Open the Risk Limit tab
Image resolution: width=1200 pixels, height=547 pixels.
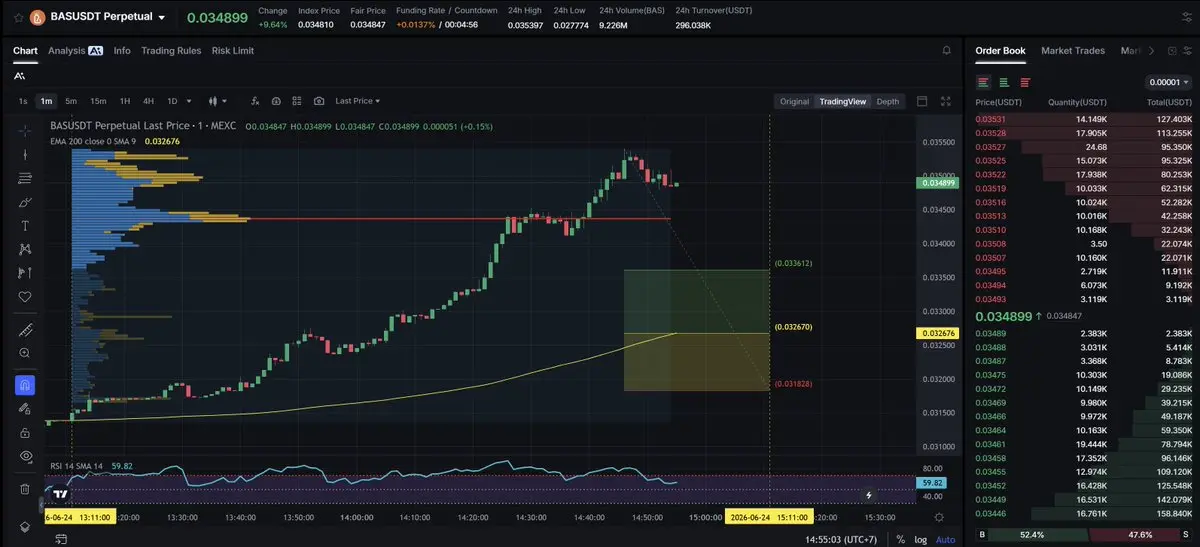(x=233, y=50)
